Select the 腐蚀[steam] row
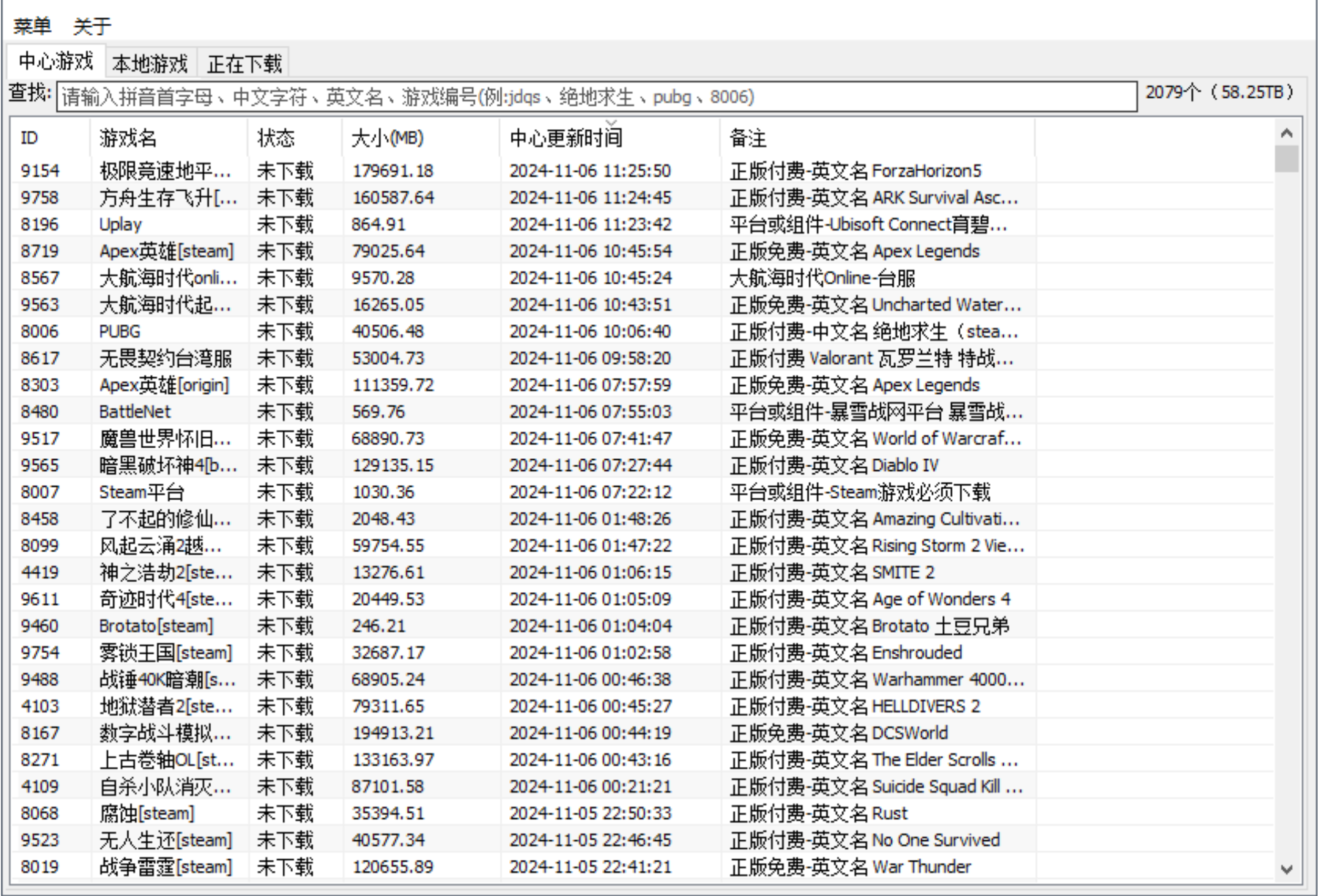The width and height of the screenshot is (1318, 896). (642, 813)
